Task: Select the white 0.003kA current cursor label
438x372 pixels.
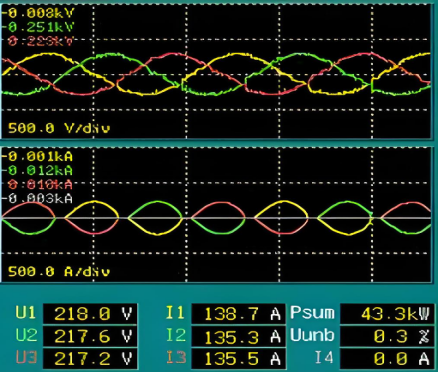Action: click(x=40, y=199)
